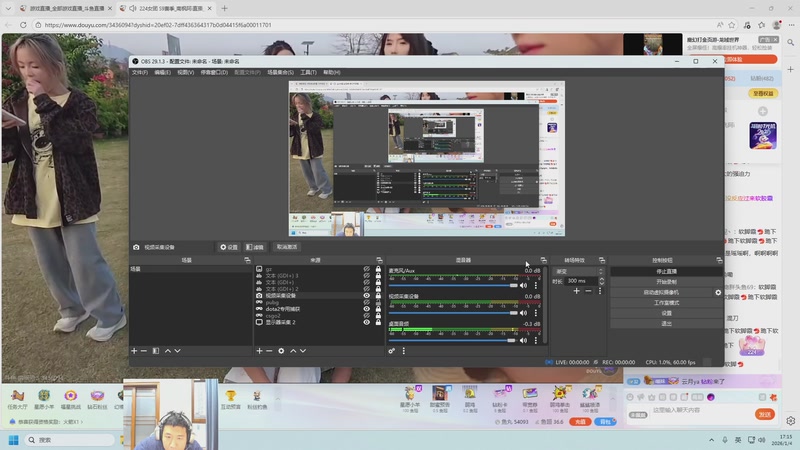Add a transition with plus icon
800x450 pixels.
coord(577,291)
